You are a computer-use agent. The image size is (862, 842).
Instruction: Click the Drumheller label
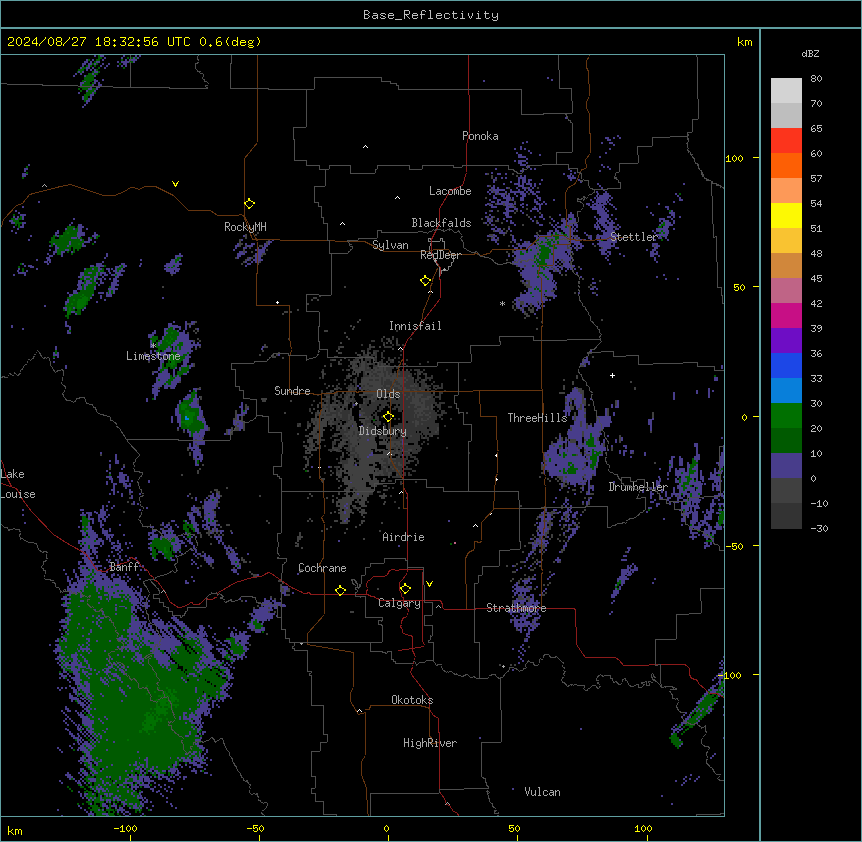(x=638, y=487)
